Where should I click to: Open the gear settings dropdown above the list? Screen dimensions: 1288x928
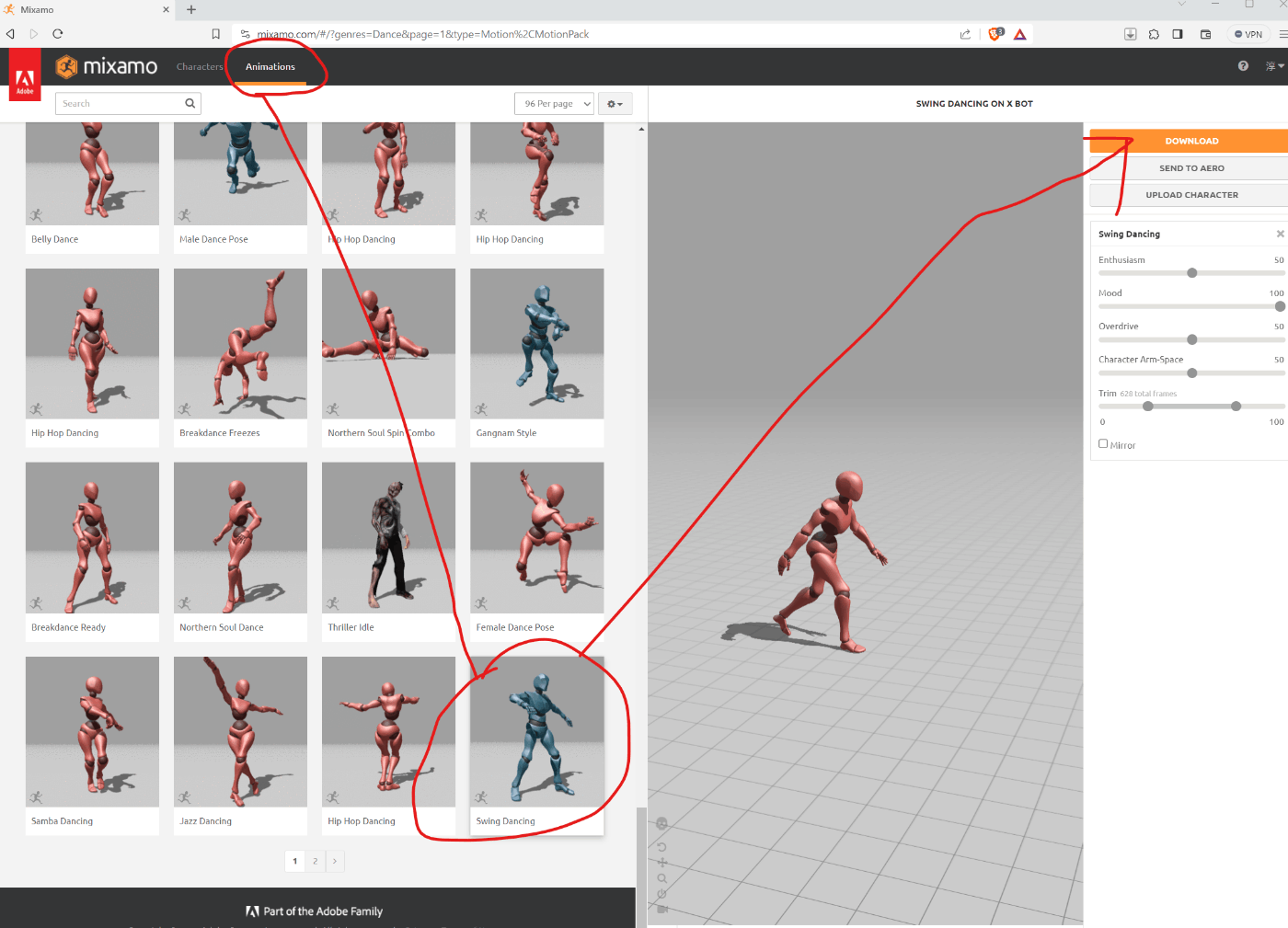(615, 104)
